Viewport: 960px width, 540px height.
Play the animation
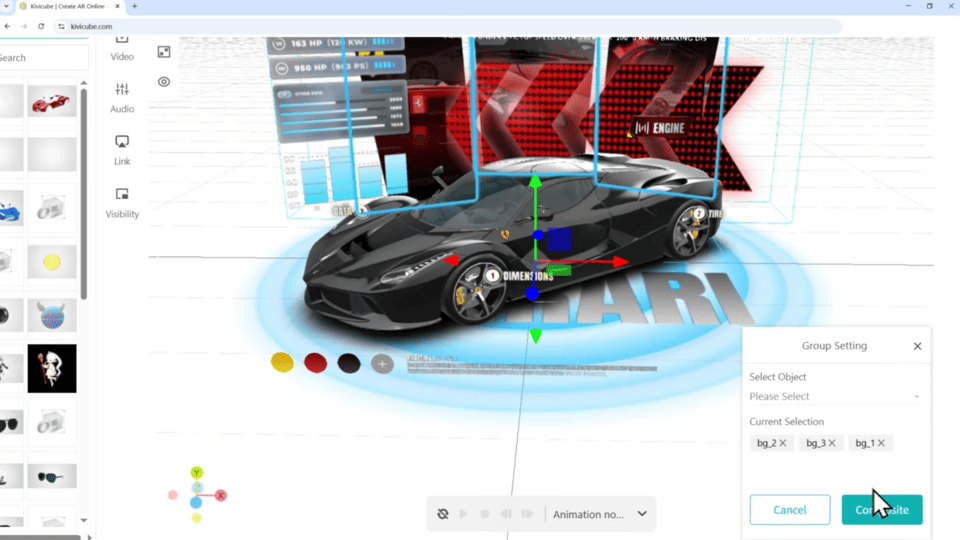[463, 514]
